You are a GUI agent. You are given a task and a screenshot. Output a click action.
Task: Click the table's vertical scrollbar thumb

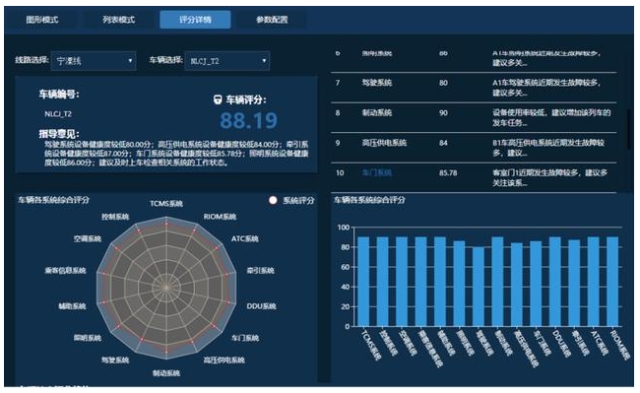(x=630, y=130)
